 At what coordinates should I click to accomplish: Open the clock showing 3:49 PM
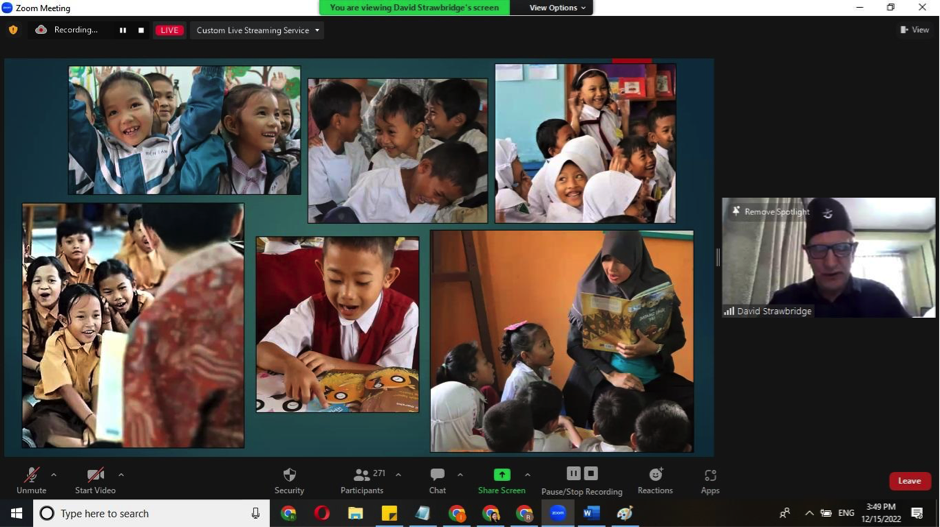pos(881,513)
